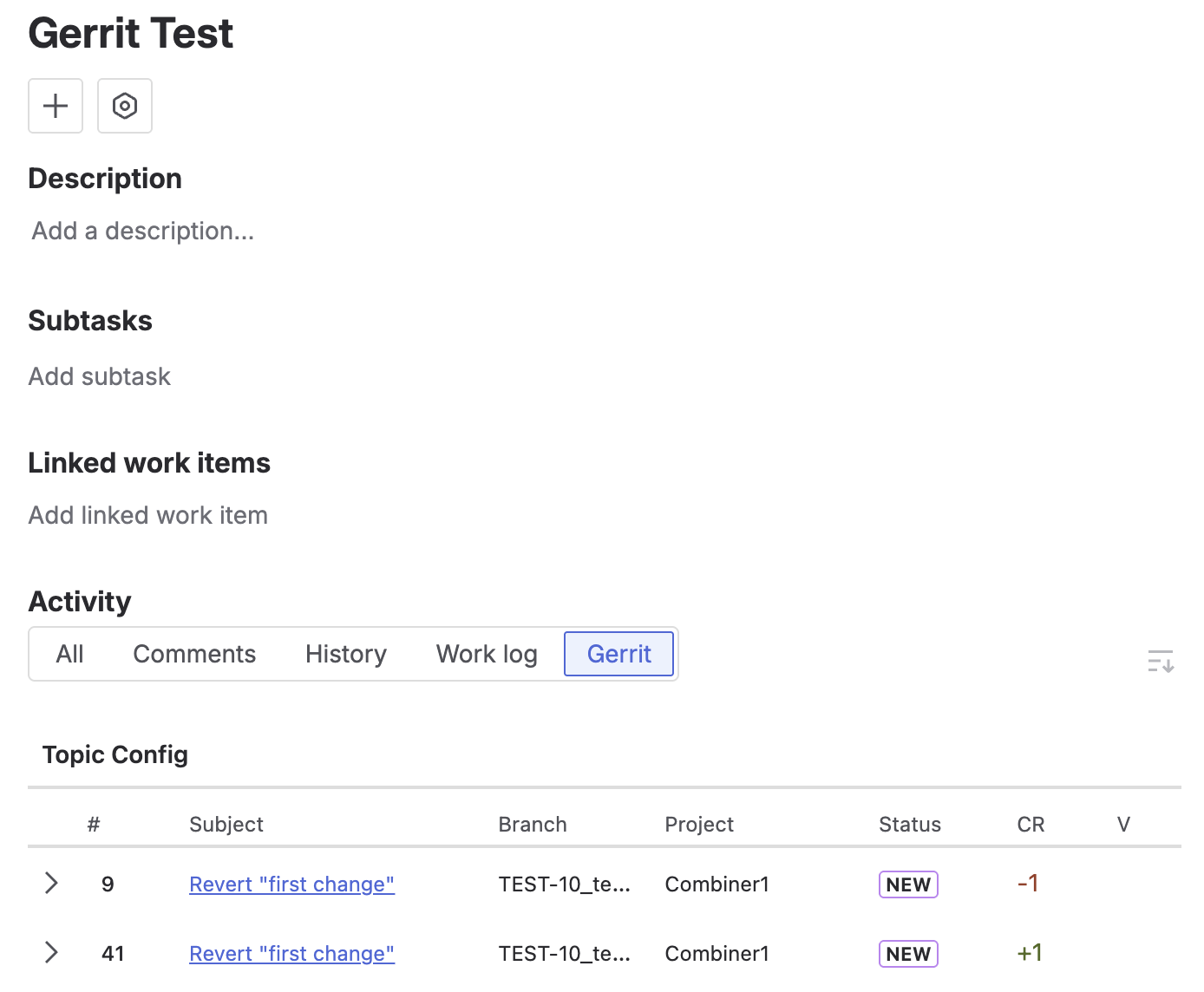Click Add subtask

click(x=100, y=376)
